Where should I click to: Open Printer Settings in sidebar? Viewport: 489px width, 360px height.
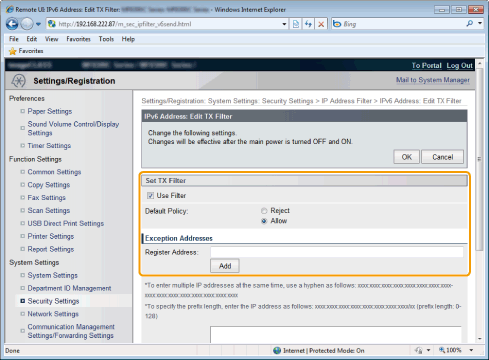[51, 236]
